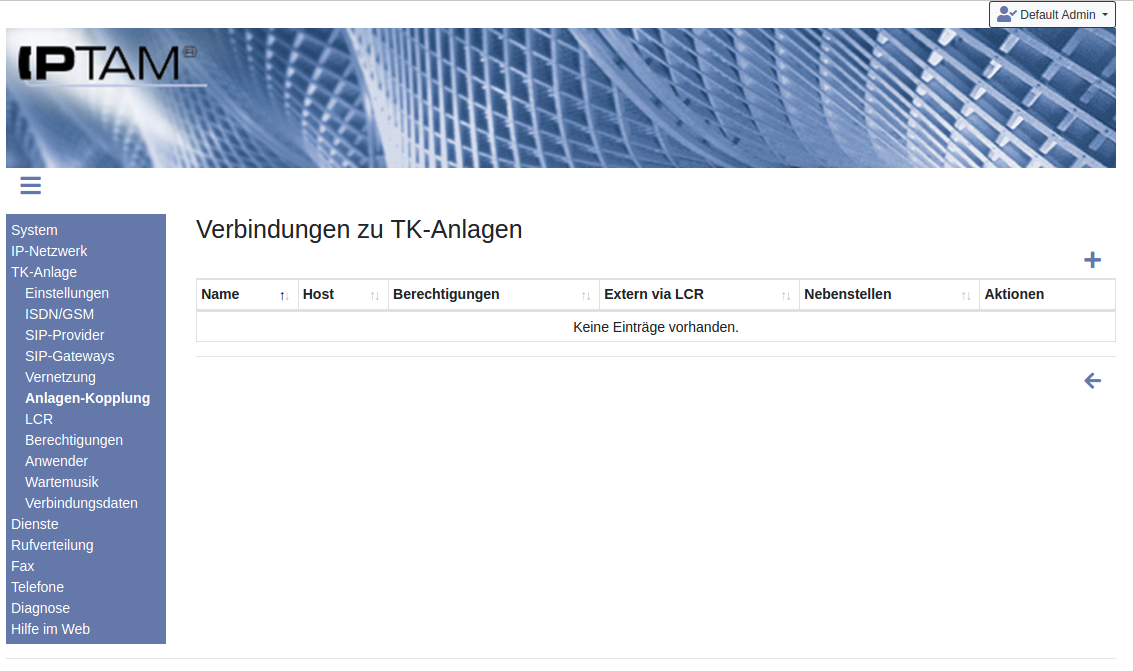Toggle the hamburger menu icon
1133x671 pixels.
pyautogui.click(x=30, y=185)
